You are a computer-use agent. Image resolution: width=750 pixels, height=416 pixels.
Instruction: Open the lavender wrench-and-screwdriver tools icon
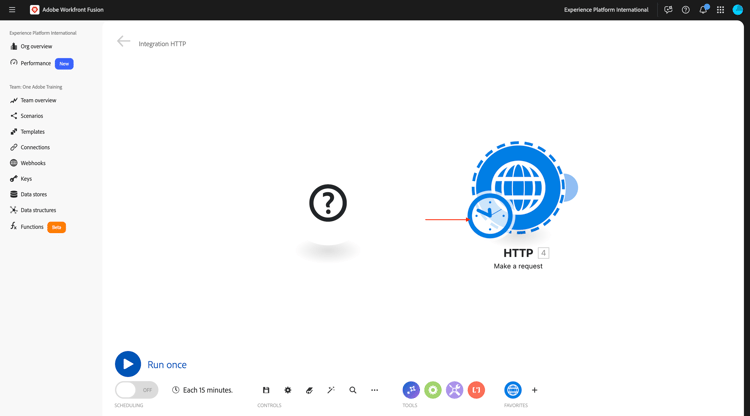pyautogui.click(x=454, y=390)
